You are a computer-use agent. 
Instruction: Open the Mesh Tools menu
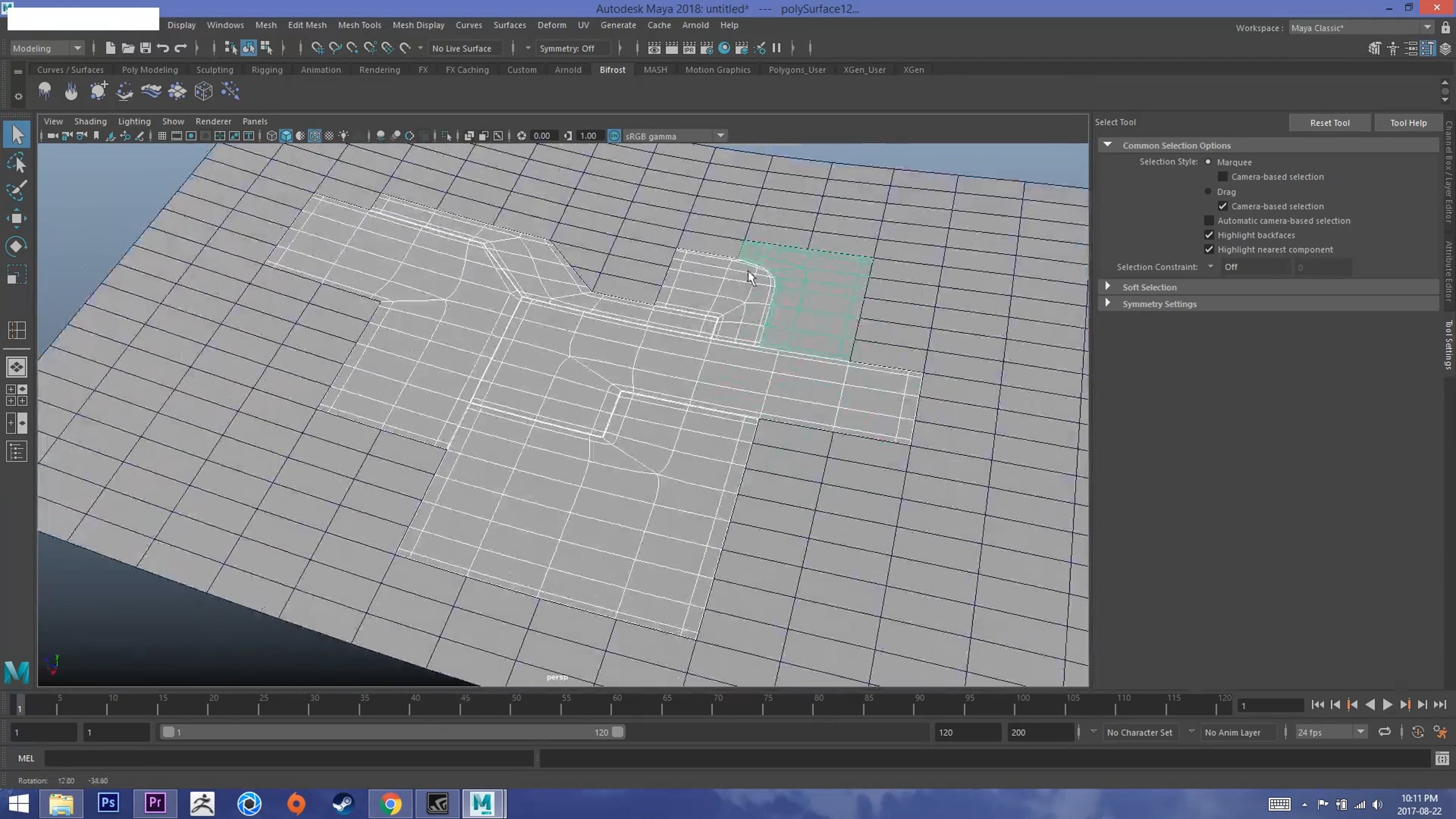[359, 25]
